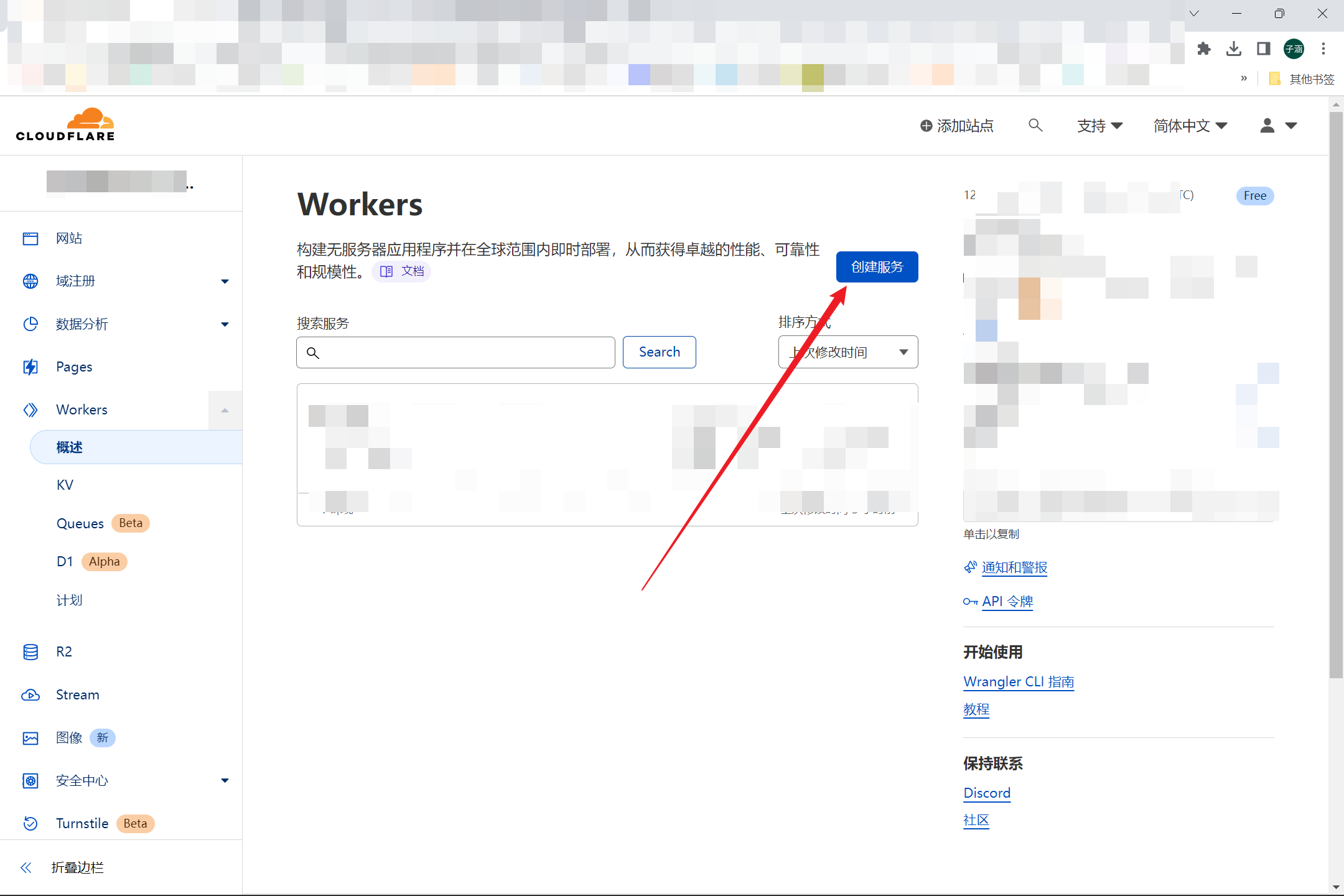Click the browser profile avatar

1294,49
